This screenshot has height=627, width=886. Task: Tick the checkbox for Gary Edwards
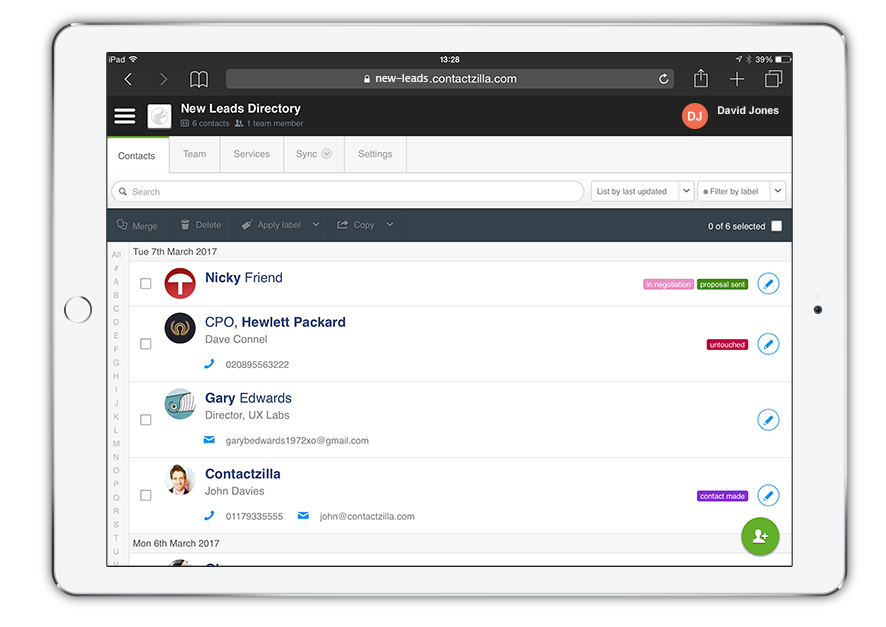pyautogui.click(x=146, y=420)
